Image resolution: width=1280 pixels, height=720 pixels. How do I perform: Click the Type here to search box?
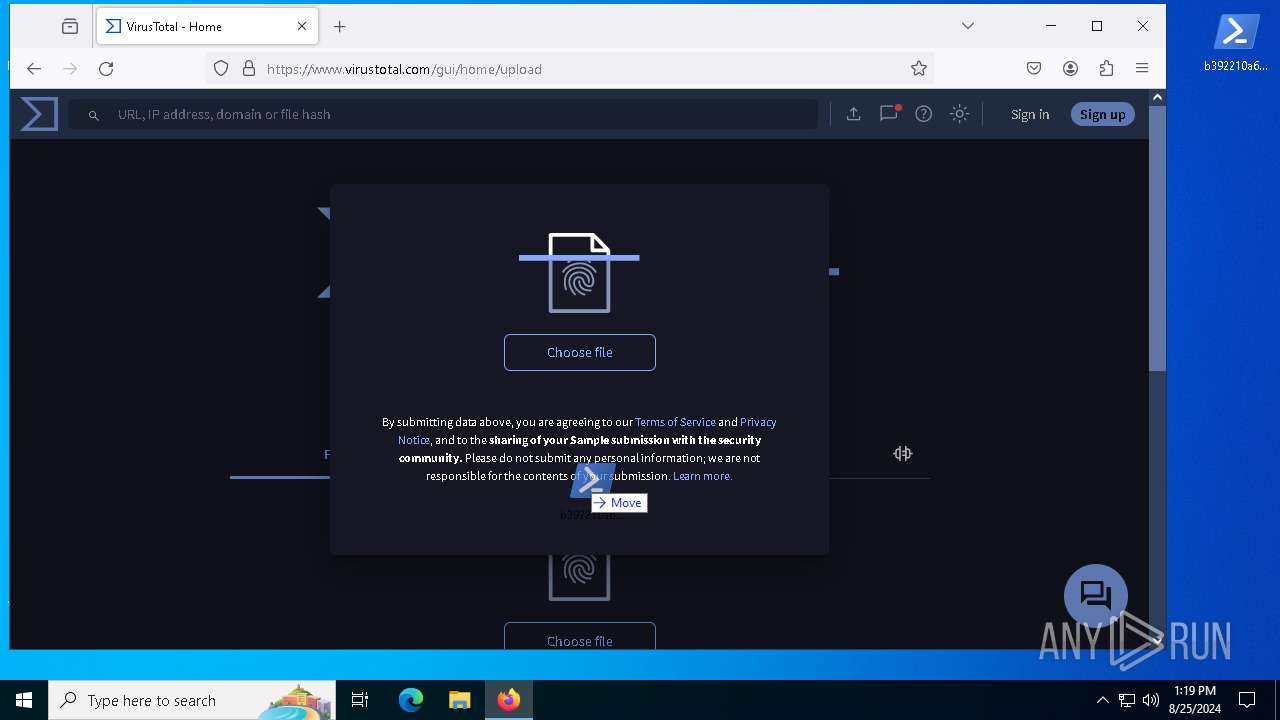coord(192,700)
